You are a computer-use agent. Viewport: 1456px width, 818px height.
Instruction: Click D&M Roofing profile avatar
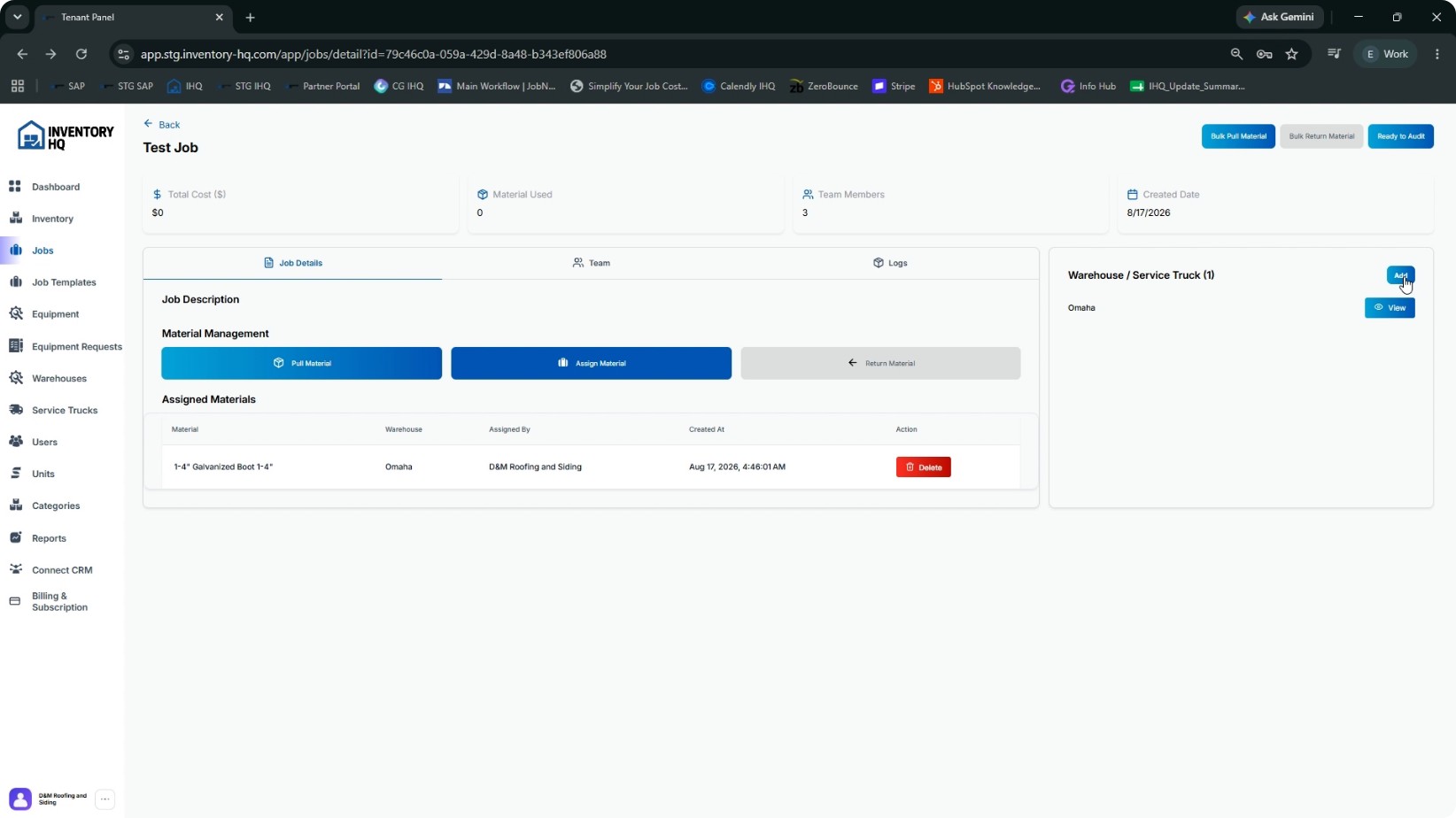(x=20, y=799)
